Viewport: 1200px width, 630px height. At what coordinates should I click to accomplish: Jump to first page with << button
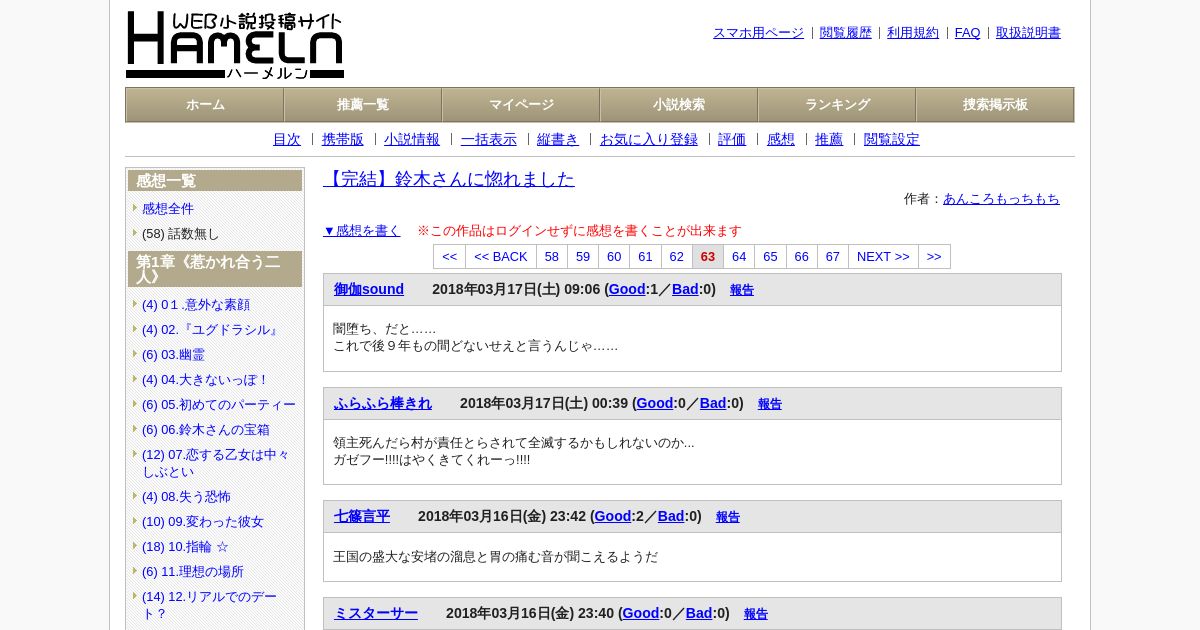(x=450, y=257)
